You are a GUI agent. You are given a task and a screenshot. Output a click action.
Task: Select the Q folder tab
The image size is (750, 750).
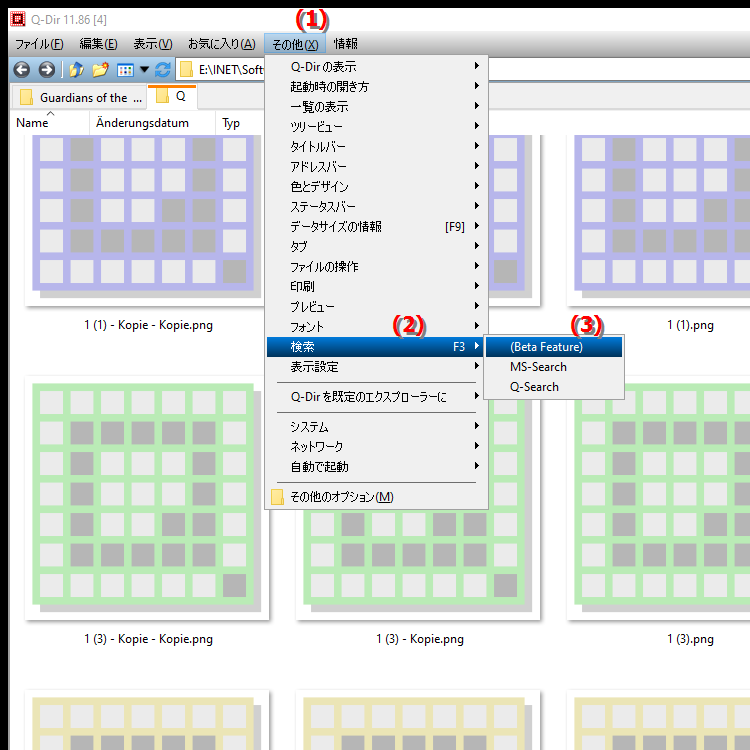[173, 97]
